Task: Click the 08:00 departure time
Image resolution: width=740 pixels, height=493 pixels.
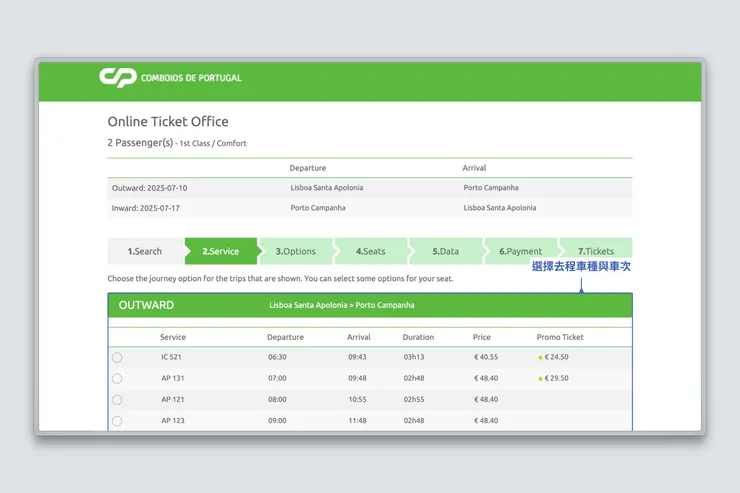Action: tap(278, 400)
